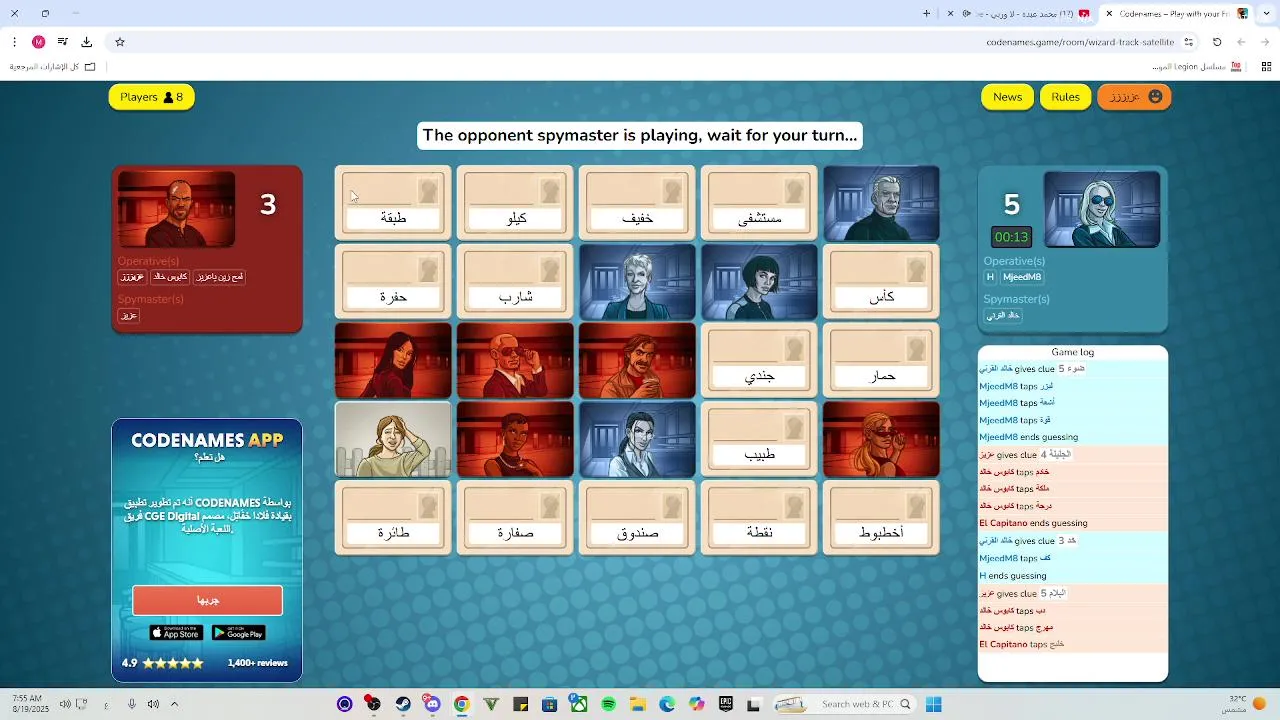The width and height of the screenshot is (1280, 720).
Task: Open Spotify from the taskbar
Action: tap(608, 704)
